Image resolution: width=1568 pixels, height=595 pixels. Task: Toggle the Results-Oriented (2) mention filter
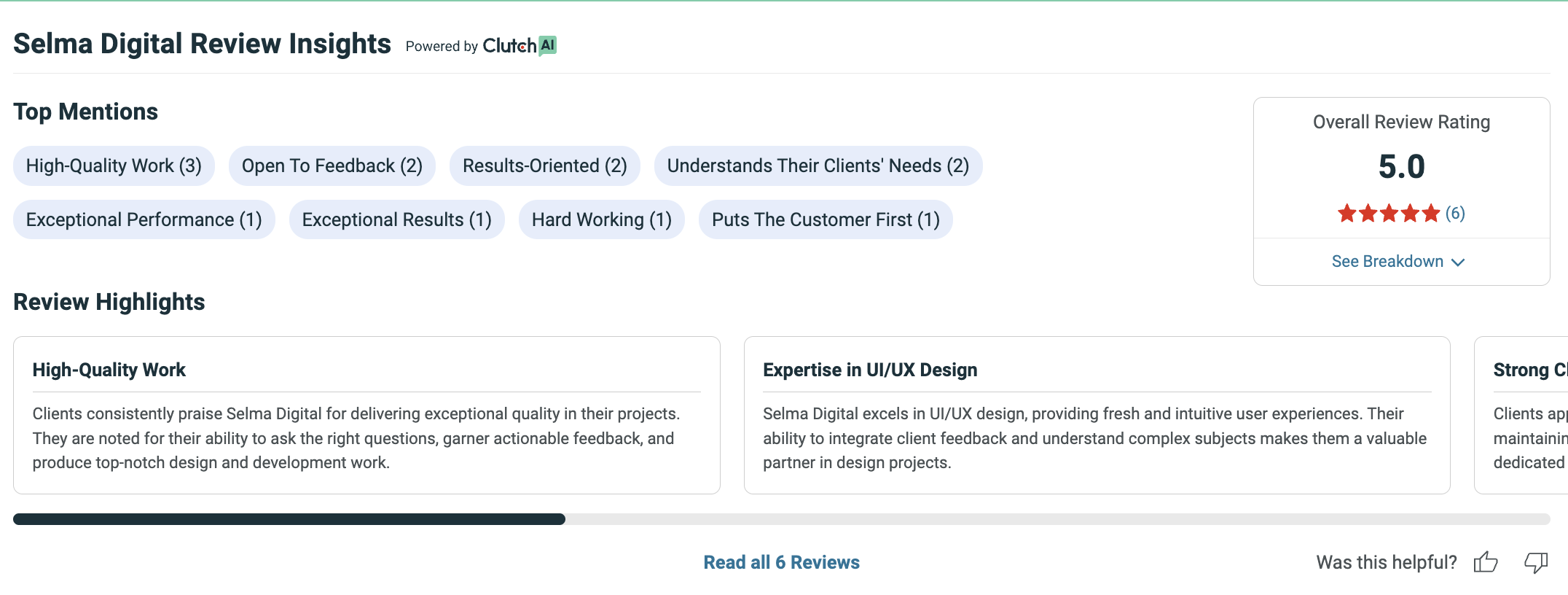(545, 166)
